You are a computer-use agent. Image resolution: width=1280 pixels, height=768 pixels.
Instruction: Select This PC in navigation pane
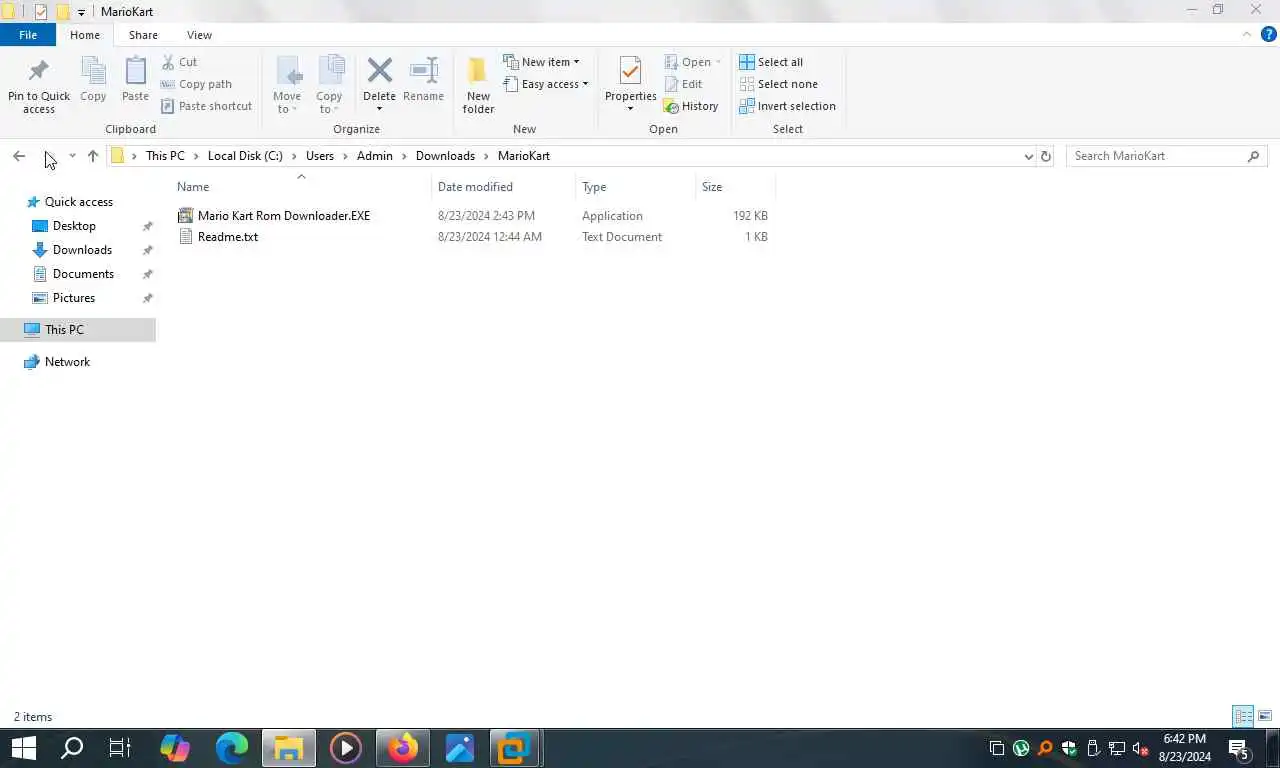64,330
